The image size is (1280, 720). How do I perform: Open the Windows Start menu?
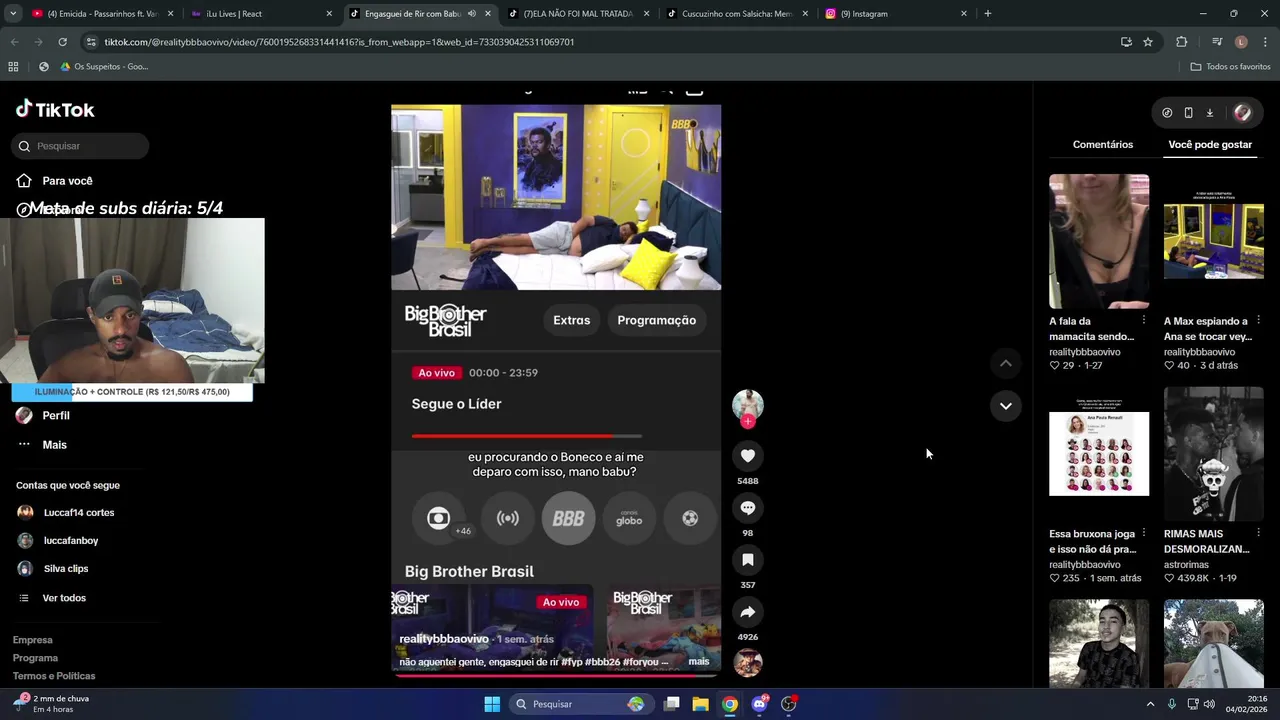(x=492, y=704)
